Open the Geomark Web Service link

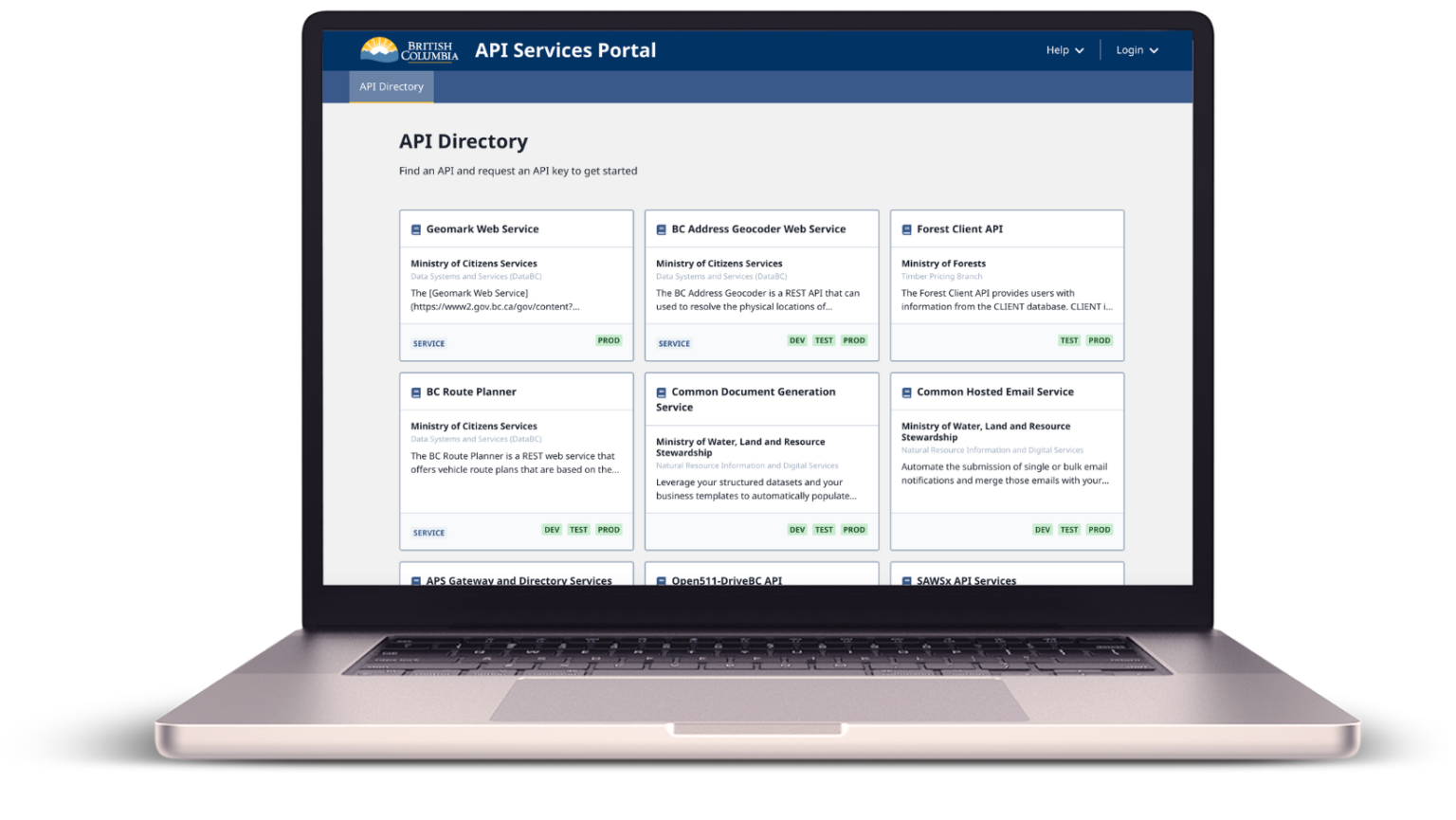coord(483,228)
